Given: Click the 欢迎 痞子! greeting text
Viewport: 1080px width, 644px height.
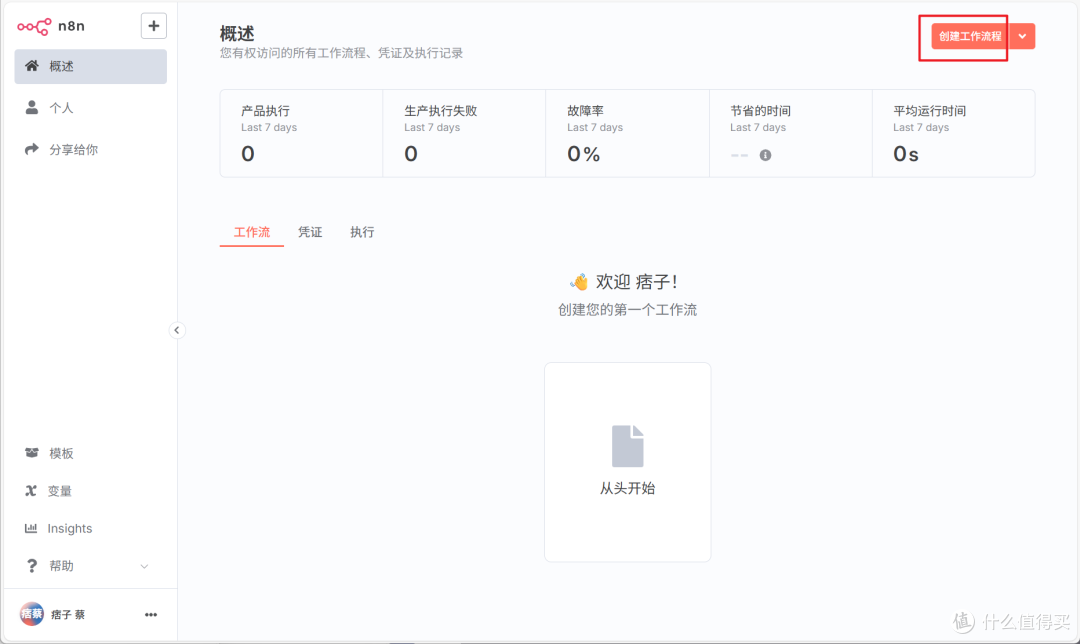Looking at the screenshot, I should tap(636, 282).
